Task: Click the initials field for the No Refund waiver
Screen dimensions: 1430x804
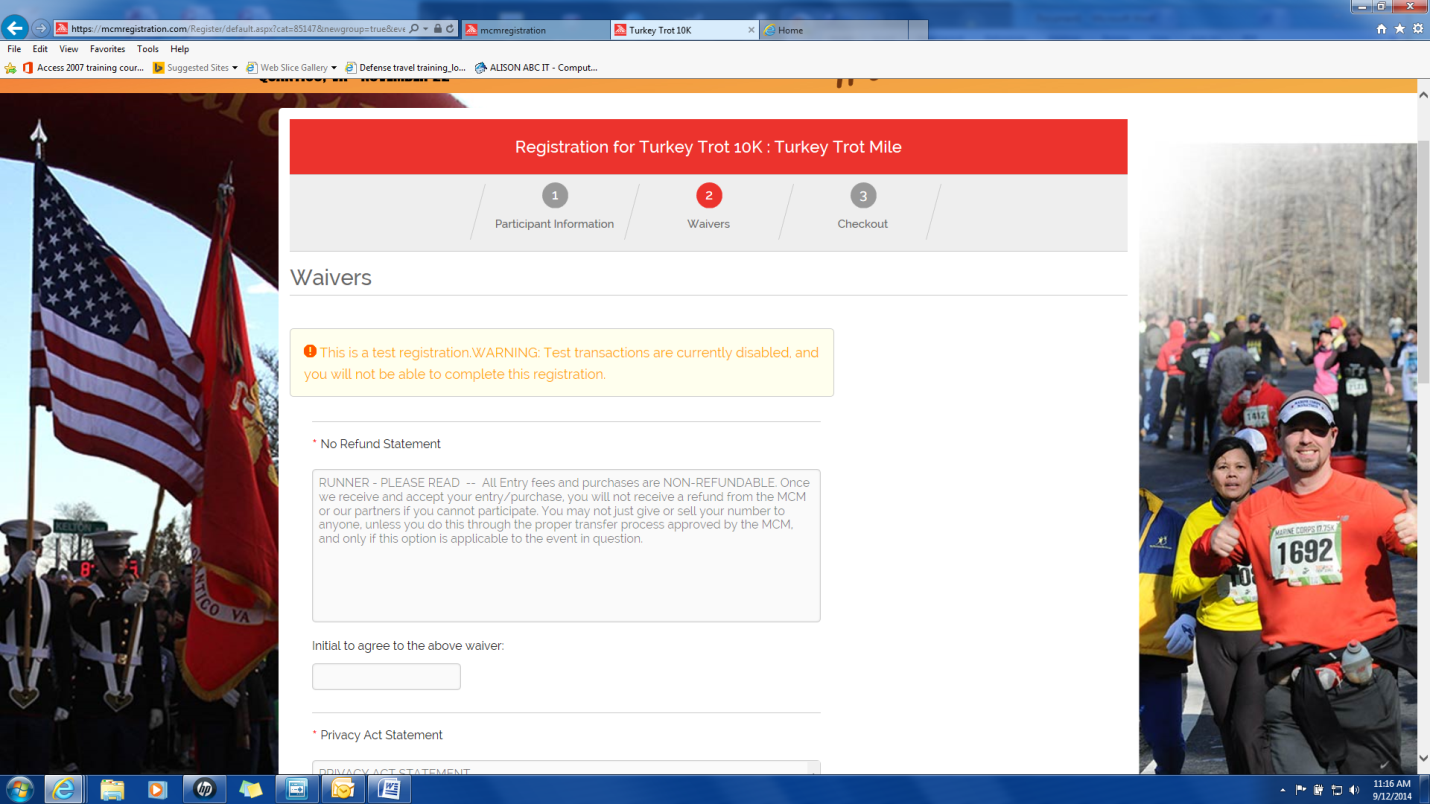Action: click(386, 677)
